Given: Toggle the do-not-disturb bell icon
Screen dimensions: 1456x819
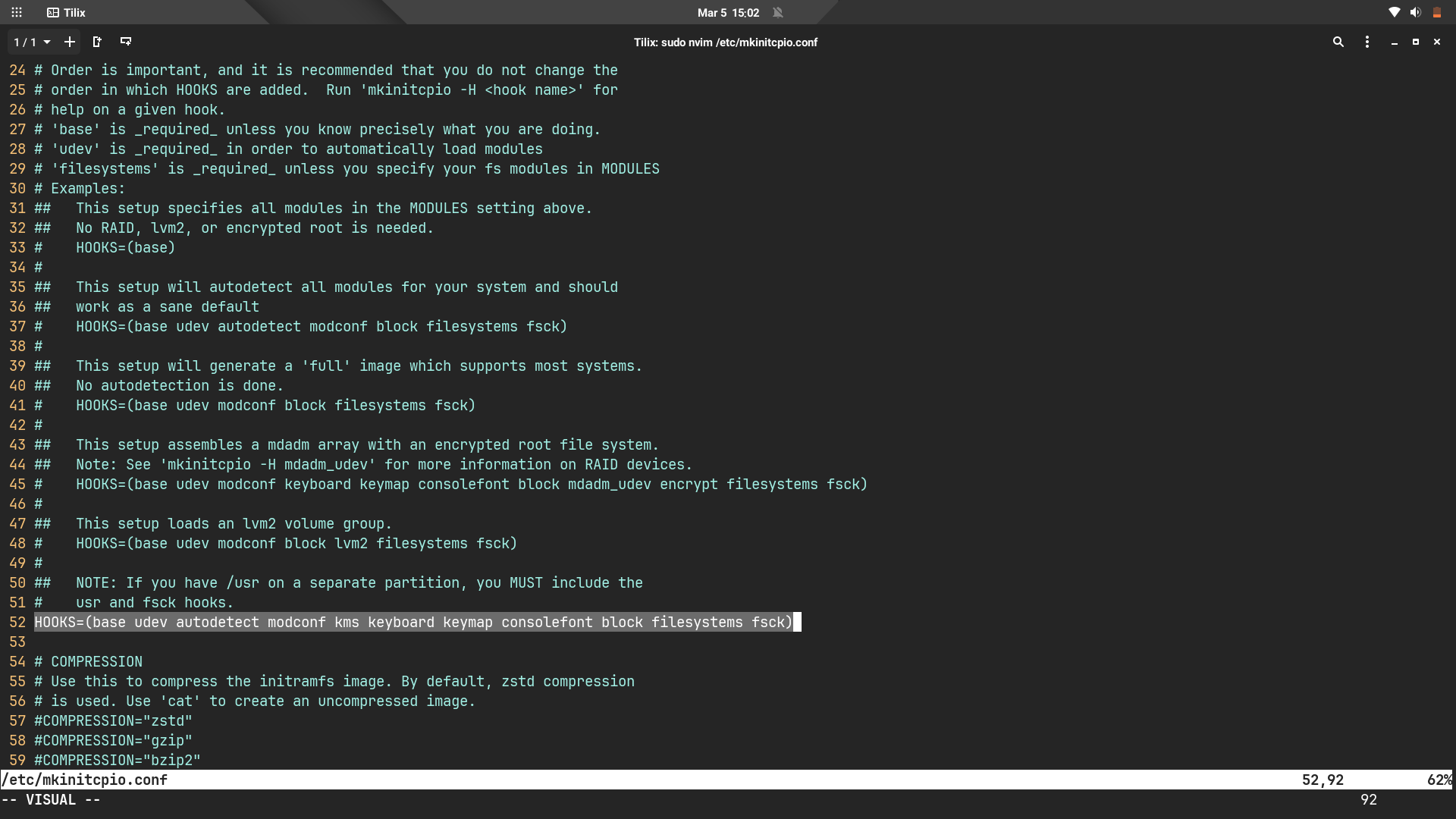Looking at the screenshot, I should click(777, 13).
